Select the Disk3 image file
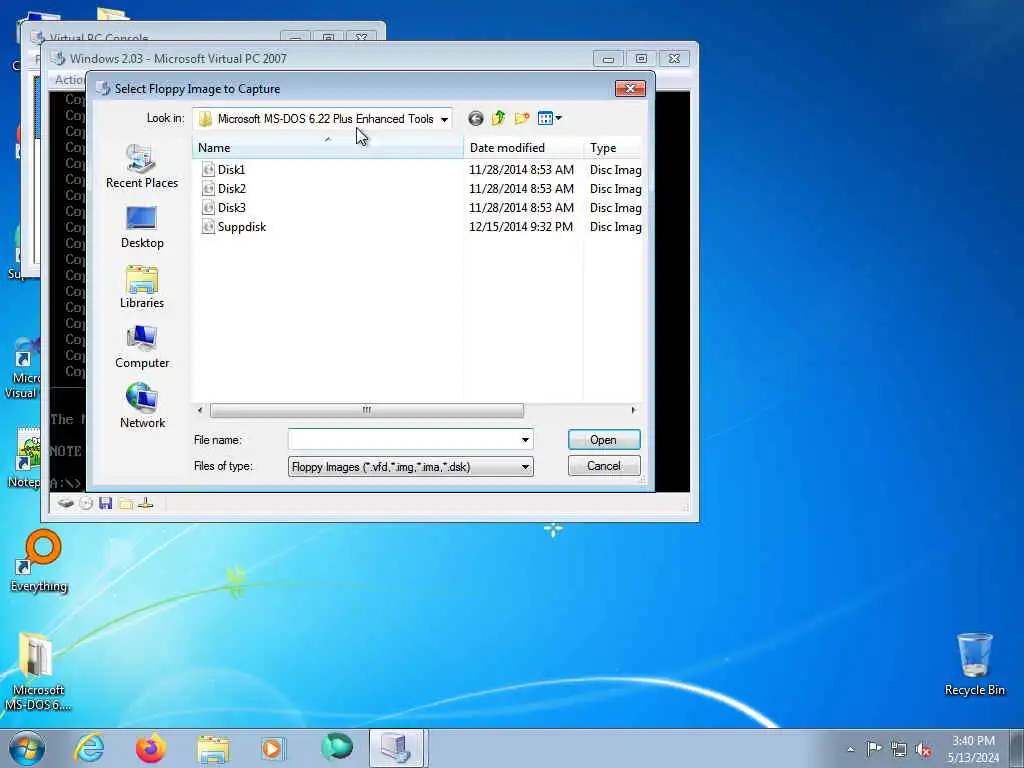 click(x=232, y=208)
